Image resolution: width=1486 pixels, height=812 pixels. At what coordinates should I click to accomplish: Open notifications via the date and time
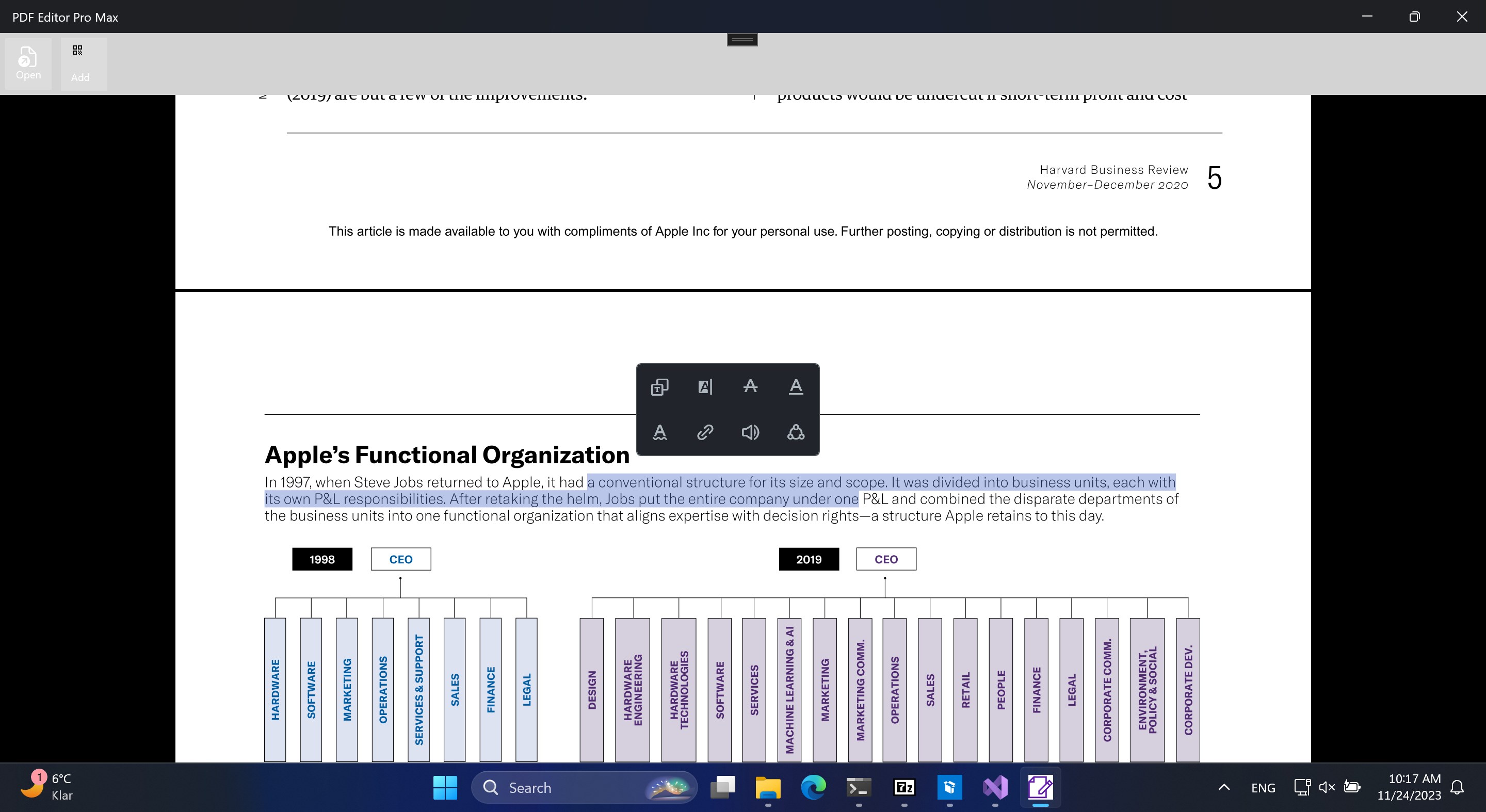point(1410,787)
